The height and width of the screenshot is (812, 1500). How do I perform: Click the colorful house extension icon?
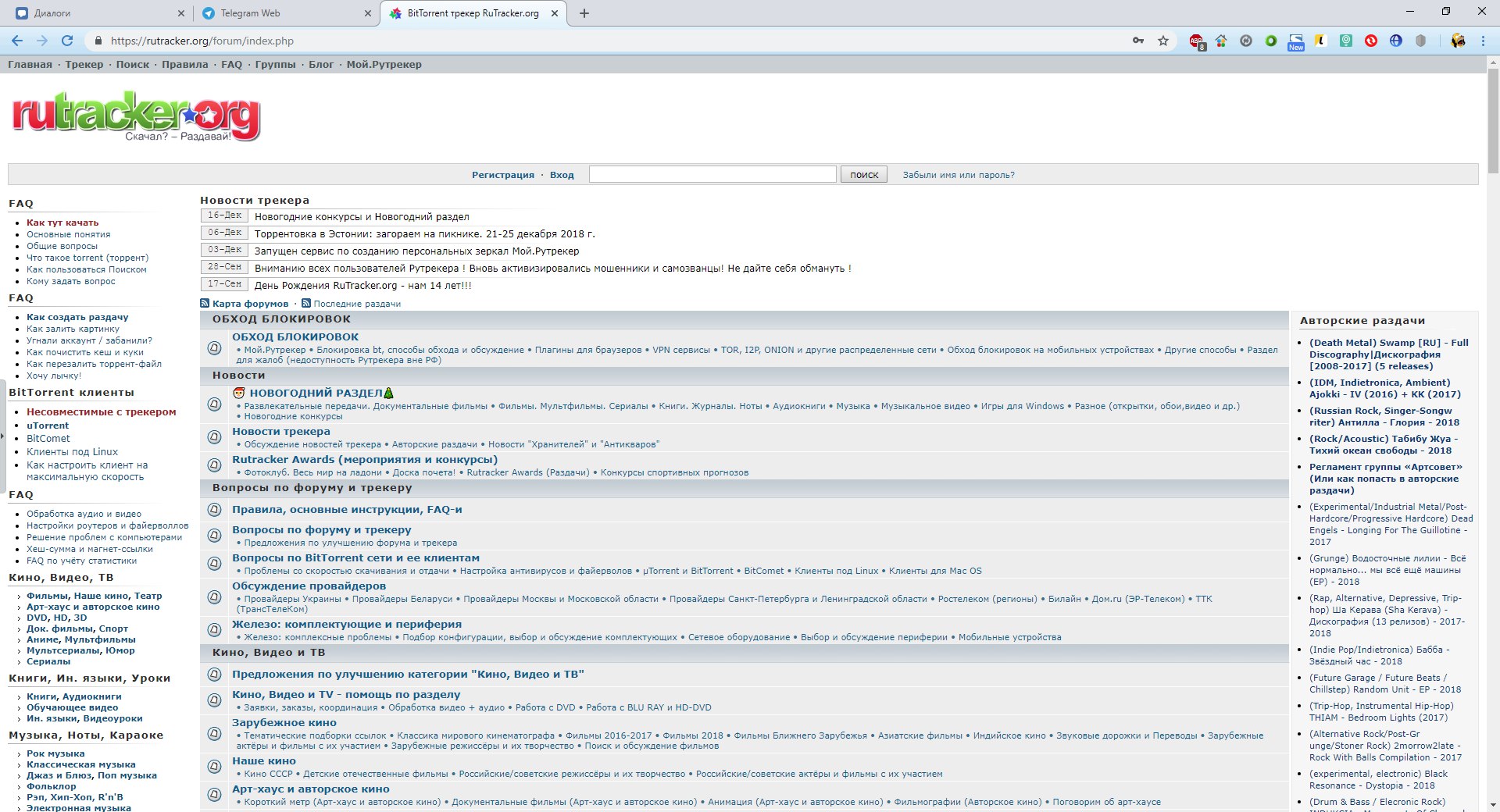tap(1221, 41)
